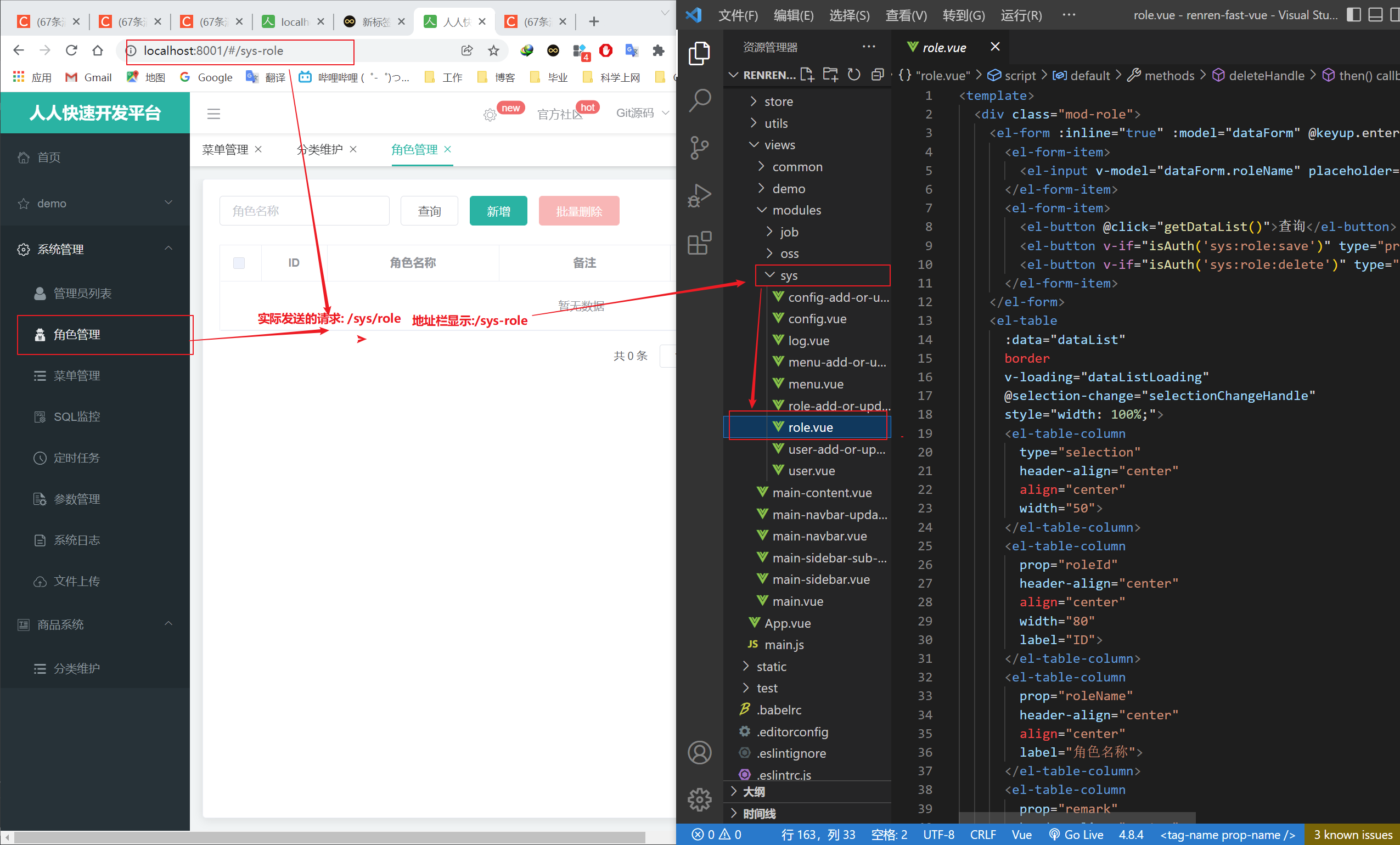Open config.vue in file tree
Image resolution: width=1400 pixels, height=845 pixels.
818,319
